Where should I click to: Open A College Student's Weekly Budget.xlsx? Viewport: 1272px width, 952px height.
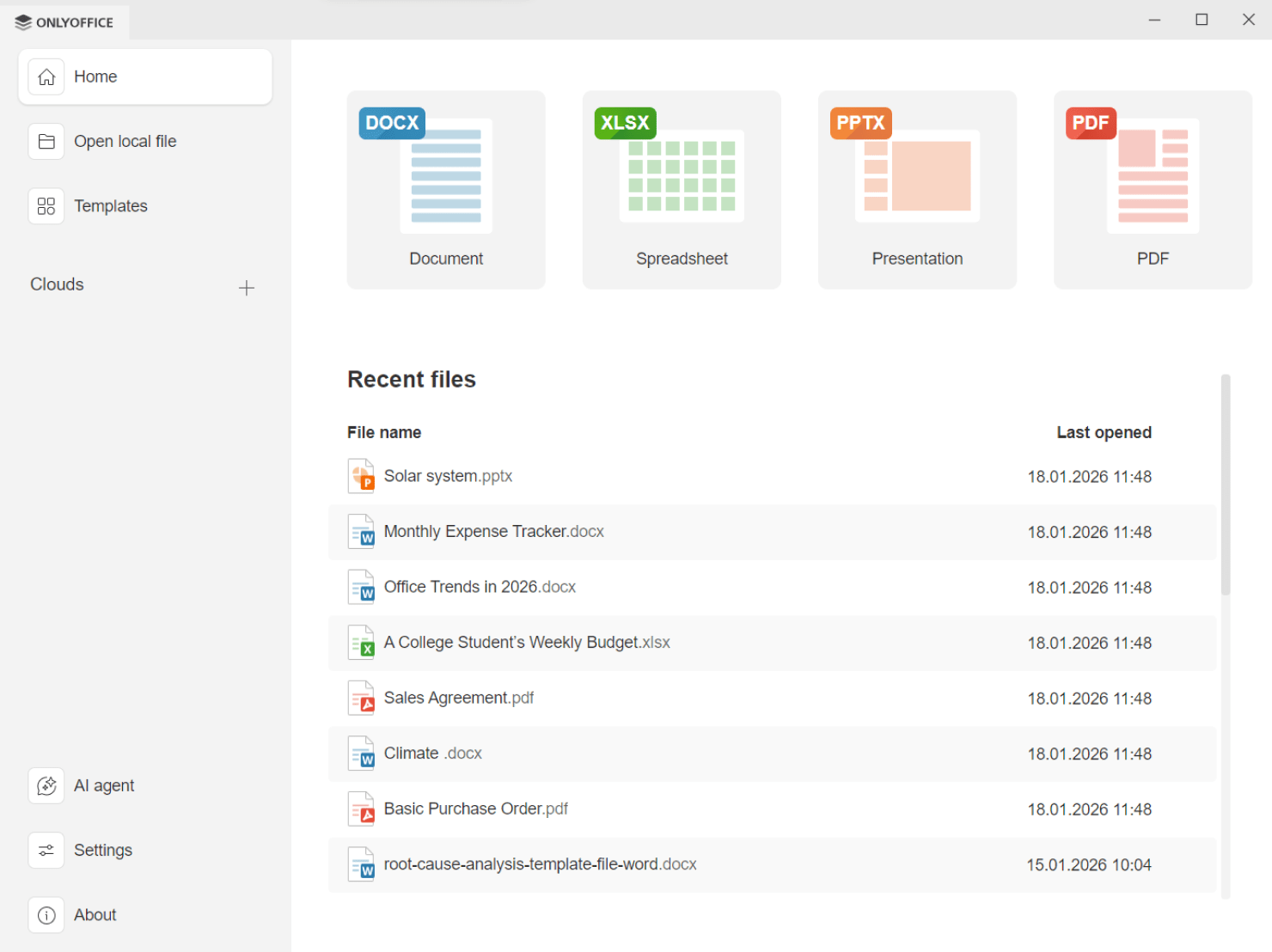pyautogui.click(x=526, y=643)
